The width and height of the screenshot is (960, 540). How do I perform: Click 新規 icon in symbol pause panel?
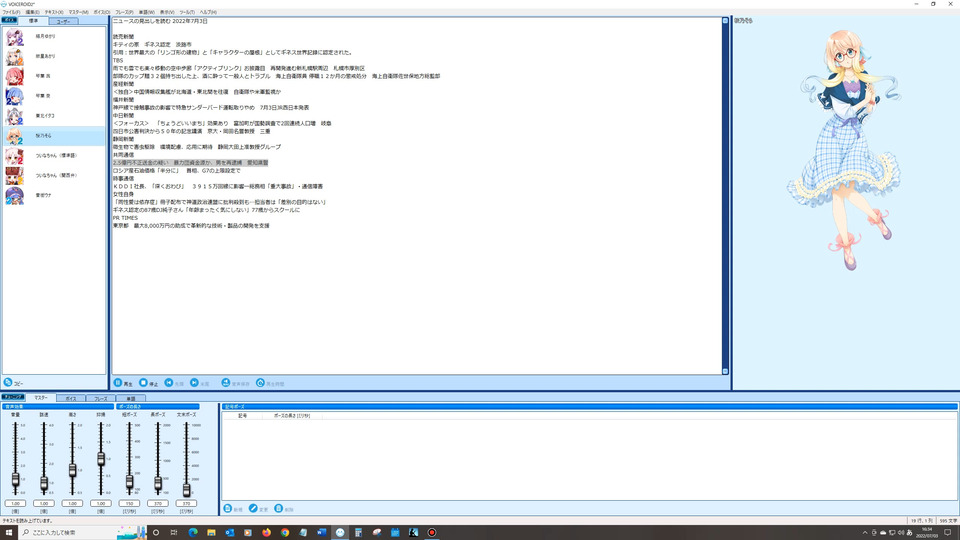[228, 509]
